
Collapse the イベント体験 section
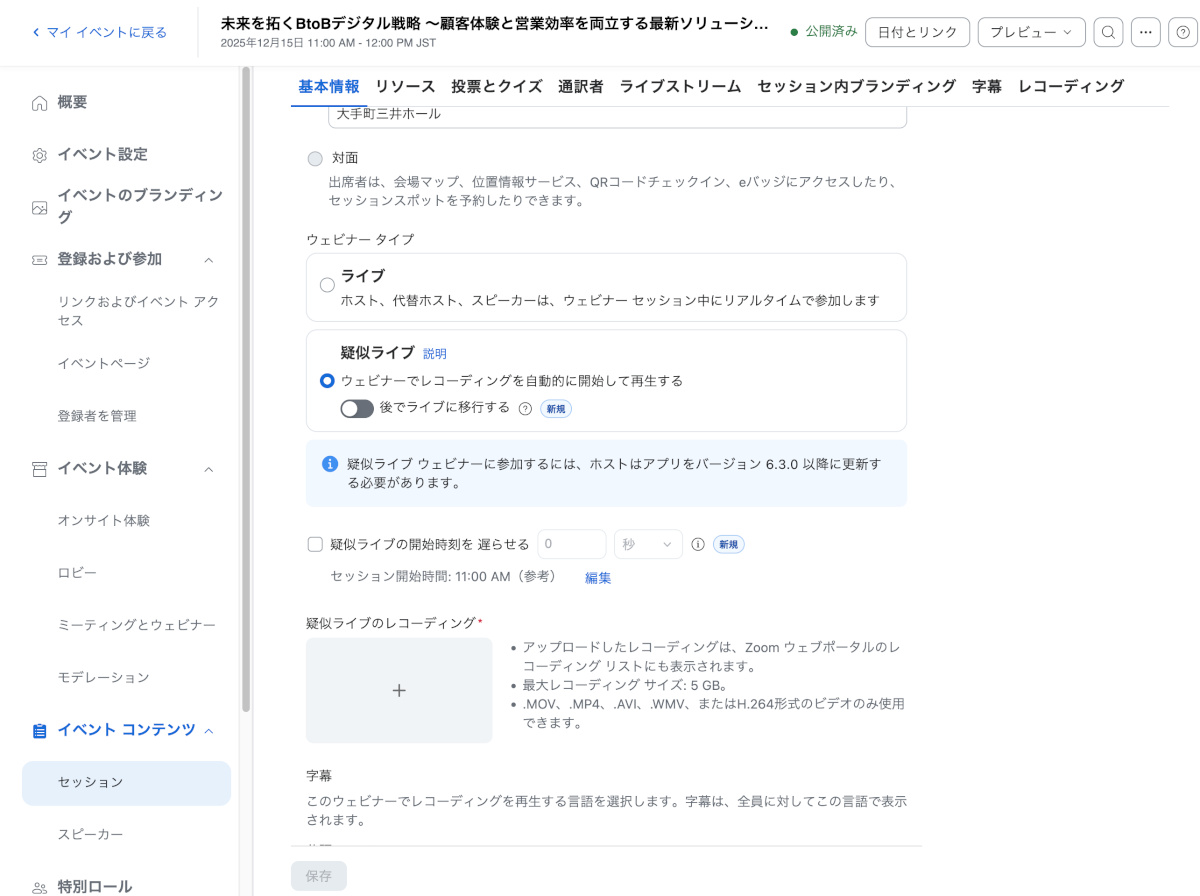(x=209, y=469)
